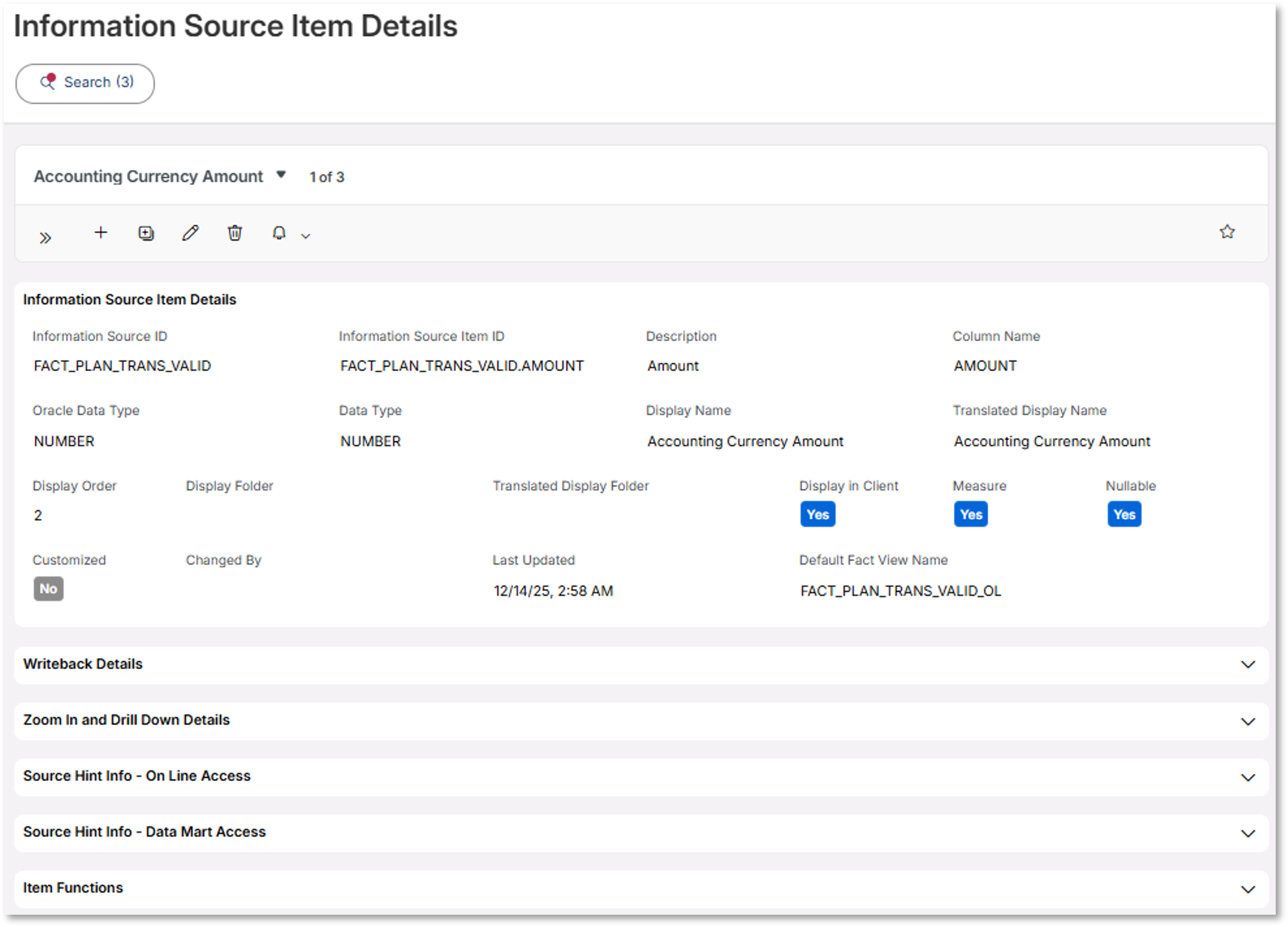Click the bell notification icon

[x=279, y=233]
